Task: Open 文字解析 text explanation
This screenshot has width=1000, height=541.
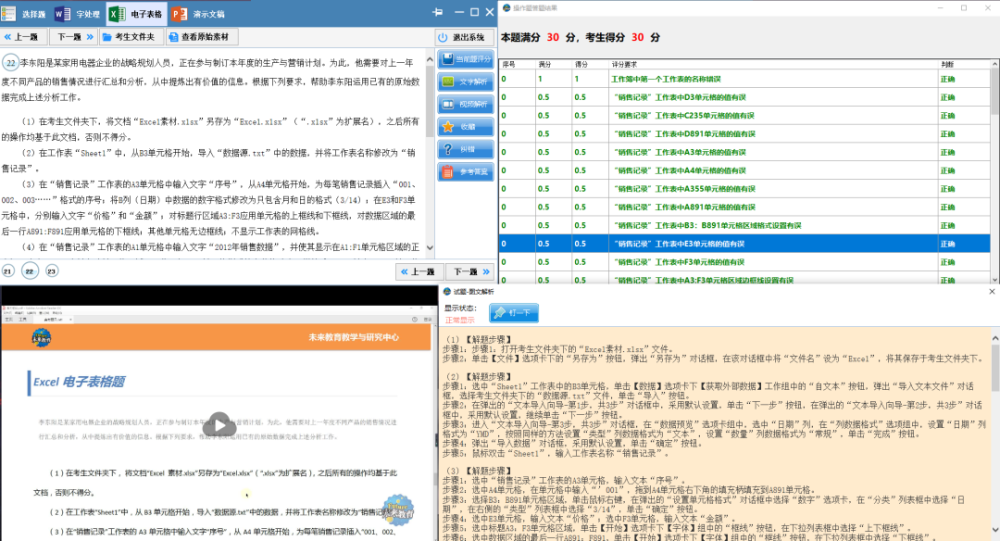Action: click(466, 82)
